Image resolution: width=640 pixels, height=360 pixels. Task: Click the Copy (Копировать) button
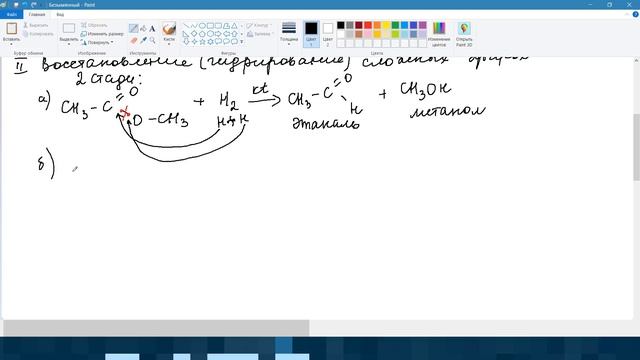(38, 34)
